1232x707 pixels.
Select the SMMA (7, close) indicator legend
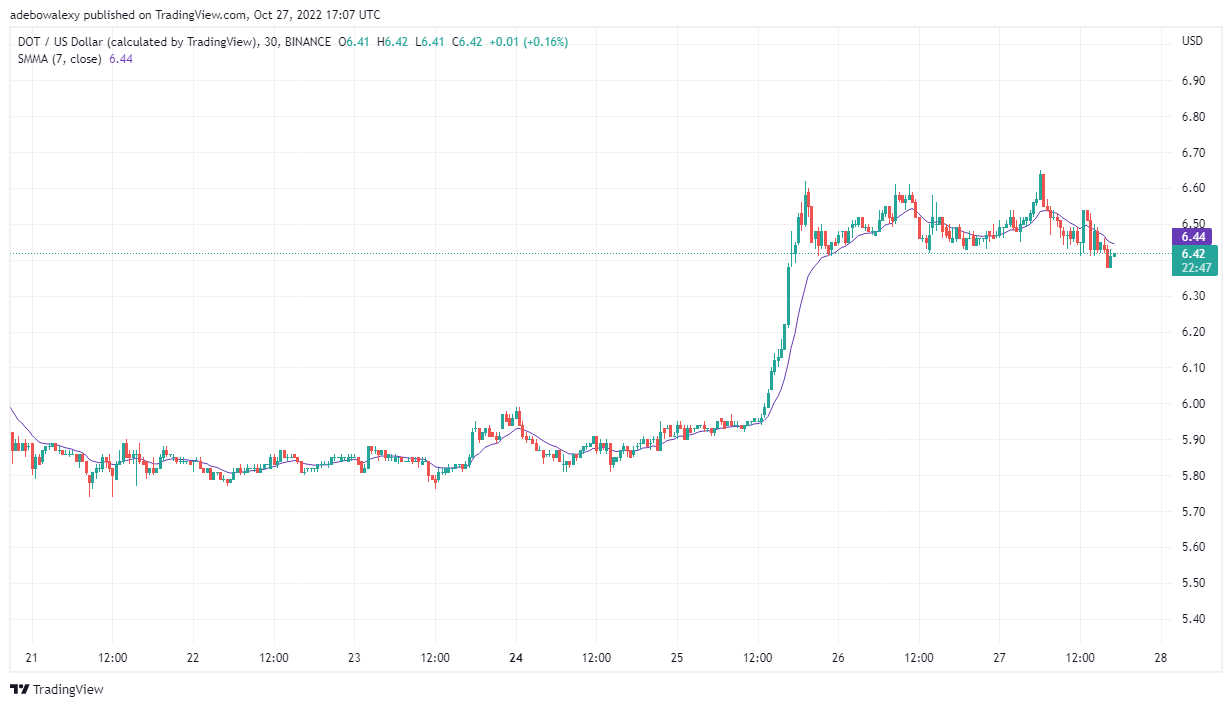click(60, 59)
